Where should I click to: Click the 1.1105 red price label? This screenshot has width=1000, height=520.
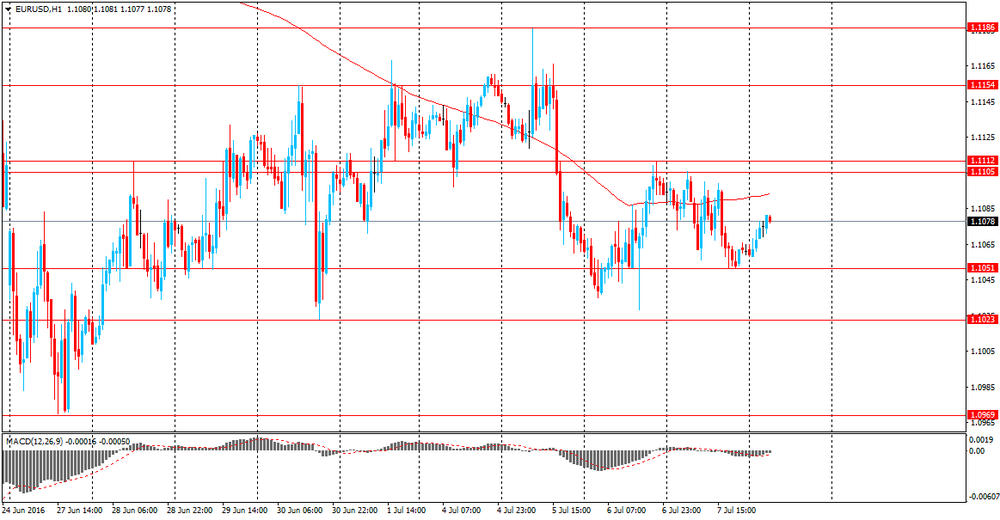click(982, 172)
